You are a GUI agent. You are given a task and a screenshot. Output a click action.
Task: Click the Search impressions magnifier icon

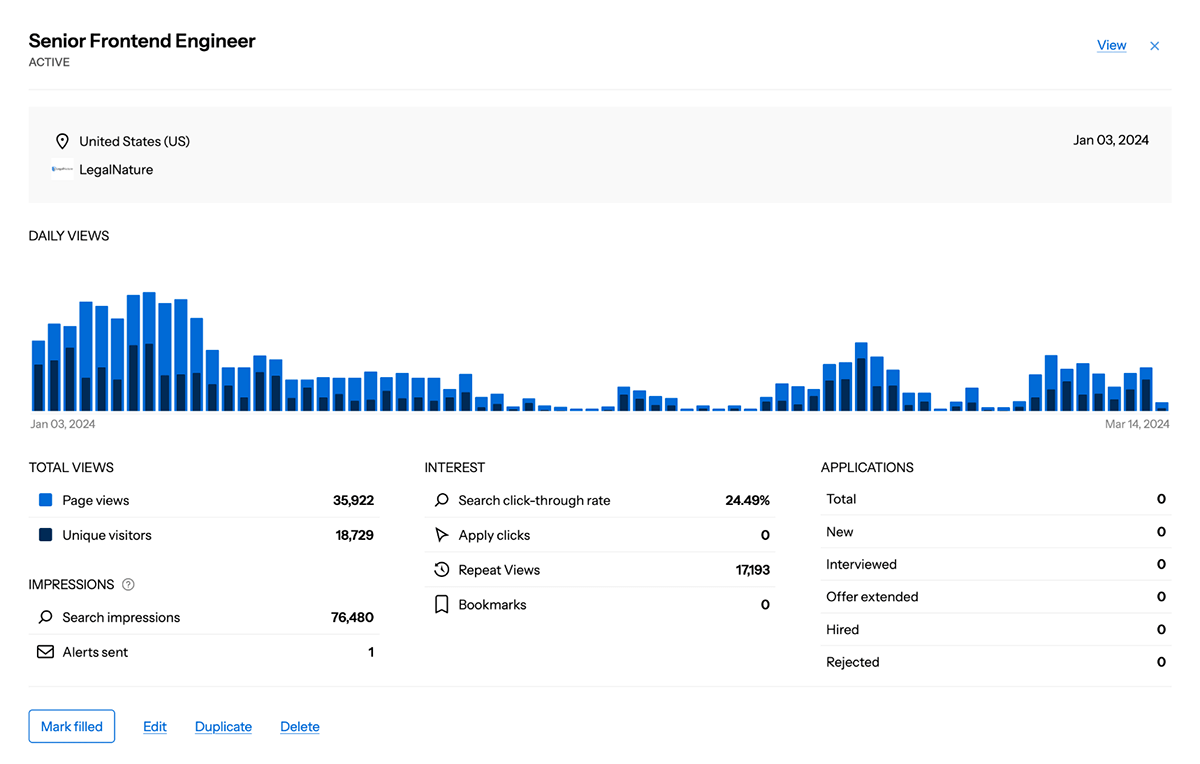click(x=45, y=618)
